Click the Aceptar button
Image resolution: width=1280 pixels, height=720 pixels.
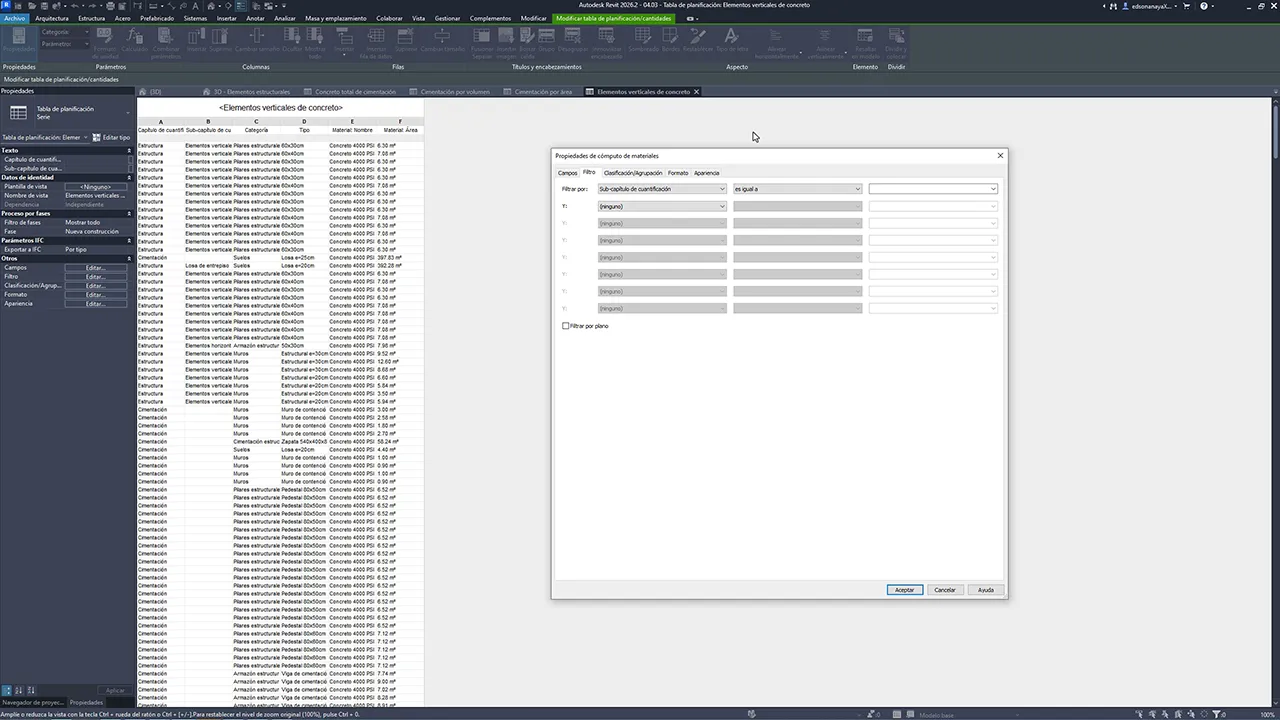[904, 590]
